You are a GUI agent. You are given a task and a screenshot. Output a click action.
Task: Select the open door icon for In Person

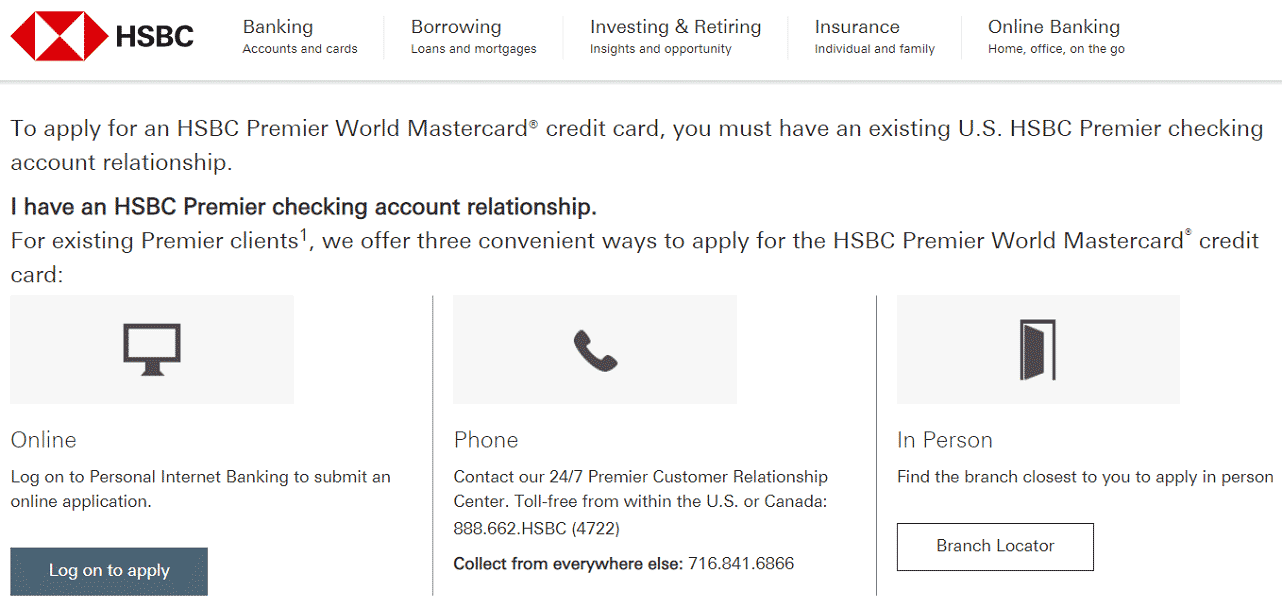[1037, 348]
